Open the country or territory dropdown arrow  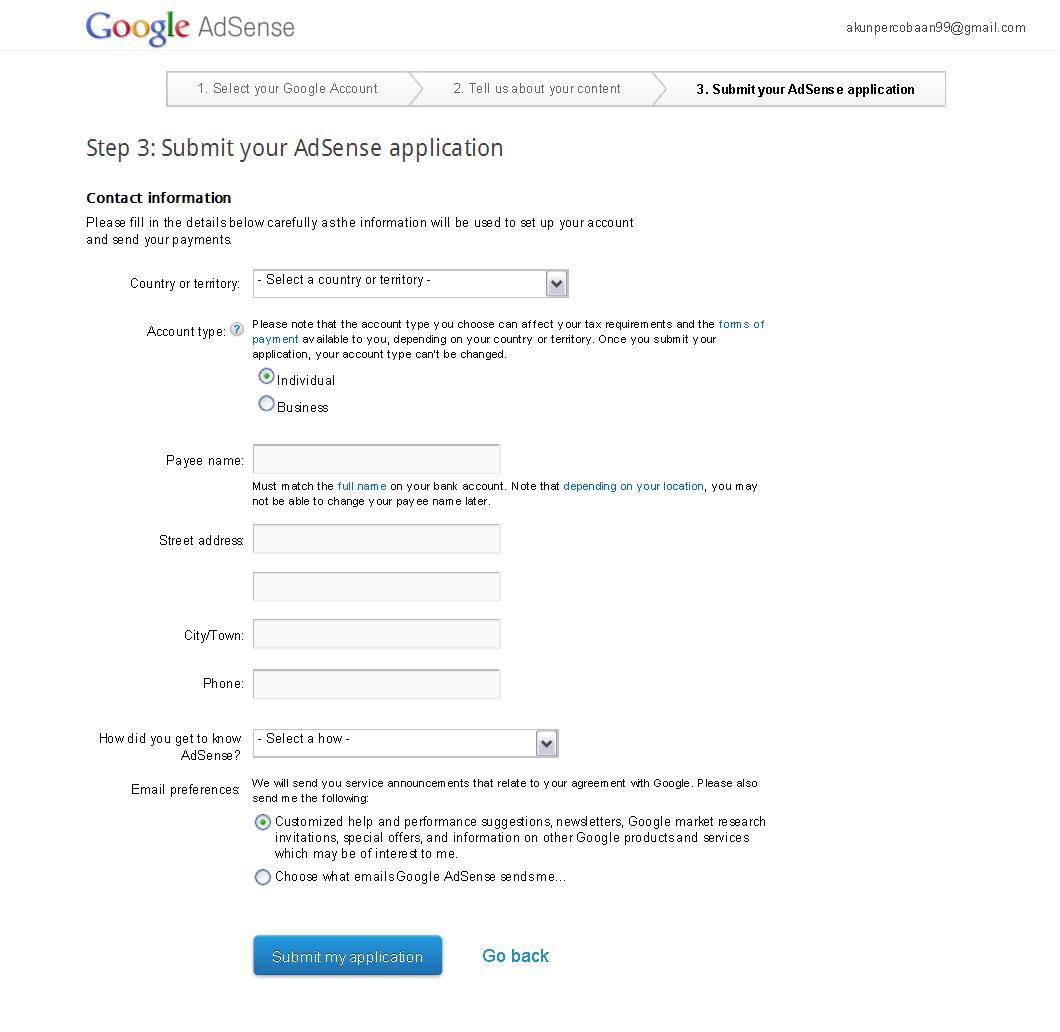(x=556, y=284)
